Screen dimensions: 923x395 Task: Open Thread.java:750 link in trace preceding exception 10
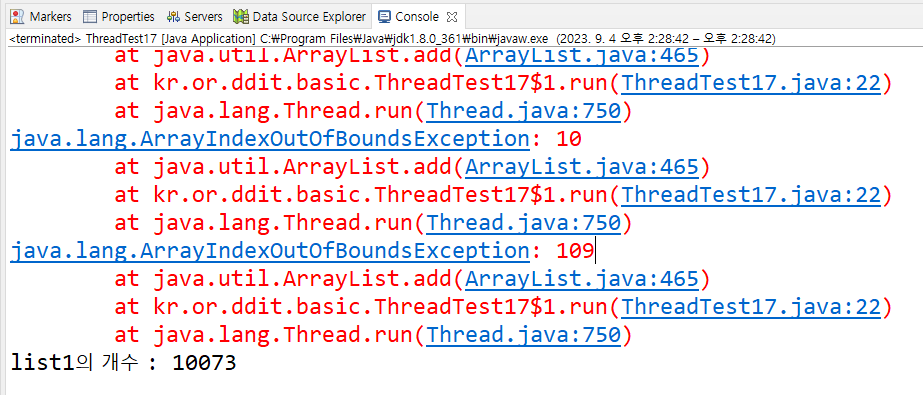(523, 111)
